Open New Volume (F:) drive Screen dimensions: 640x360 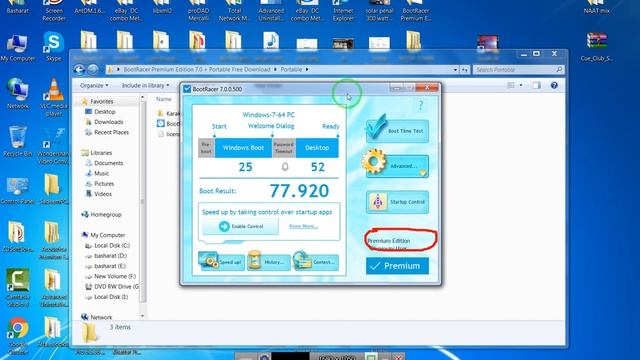click(x=115, y=276)
